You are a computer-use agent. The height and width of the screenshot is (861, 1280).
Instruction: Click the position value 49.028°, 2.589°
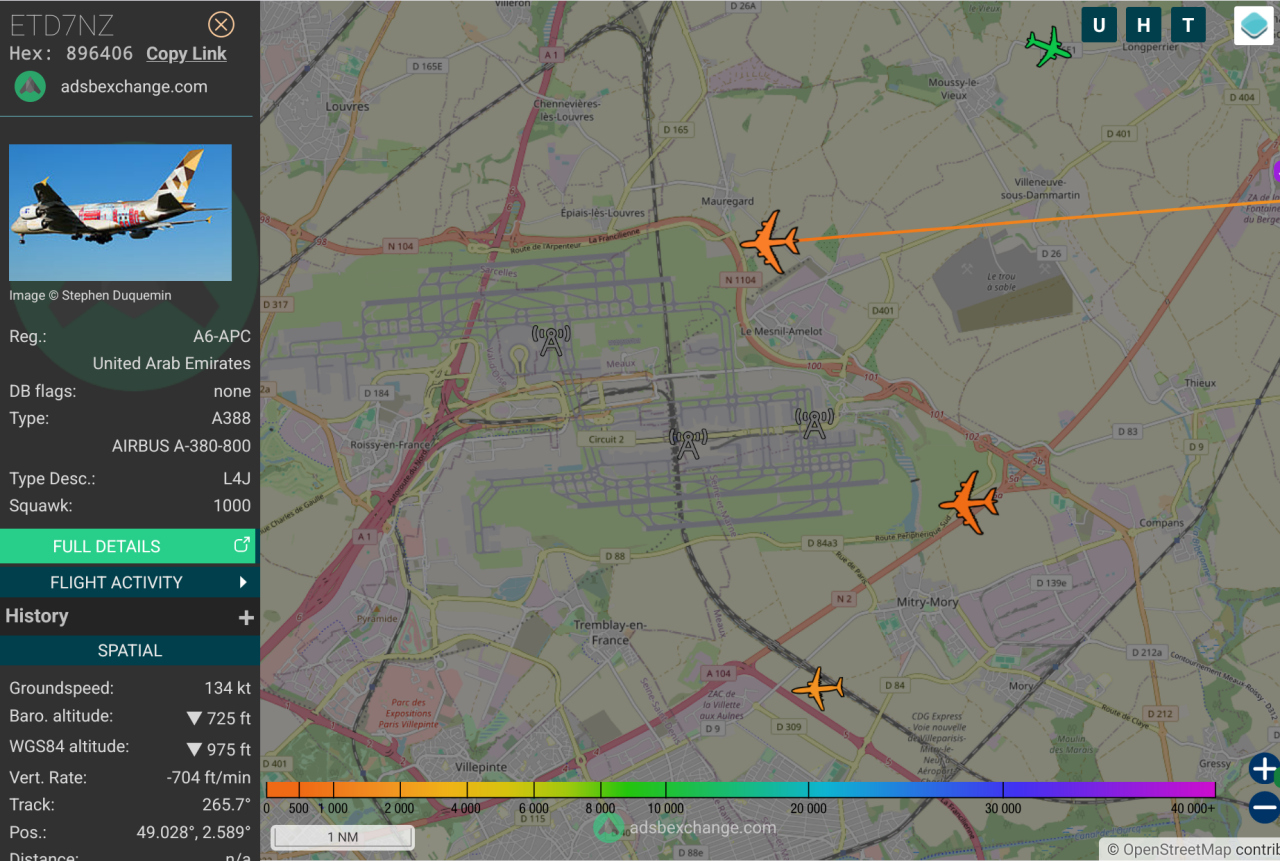pyautogui.click(x=194, y=832)
